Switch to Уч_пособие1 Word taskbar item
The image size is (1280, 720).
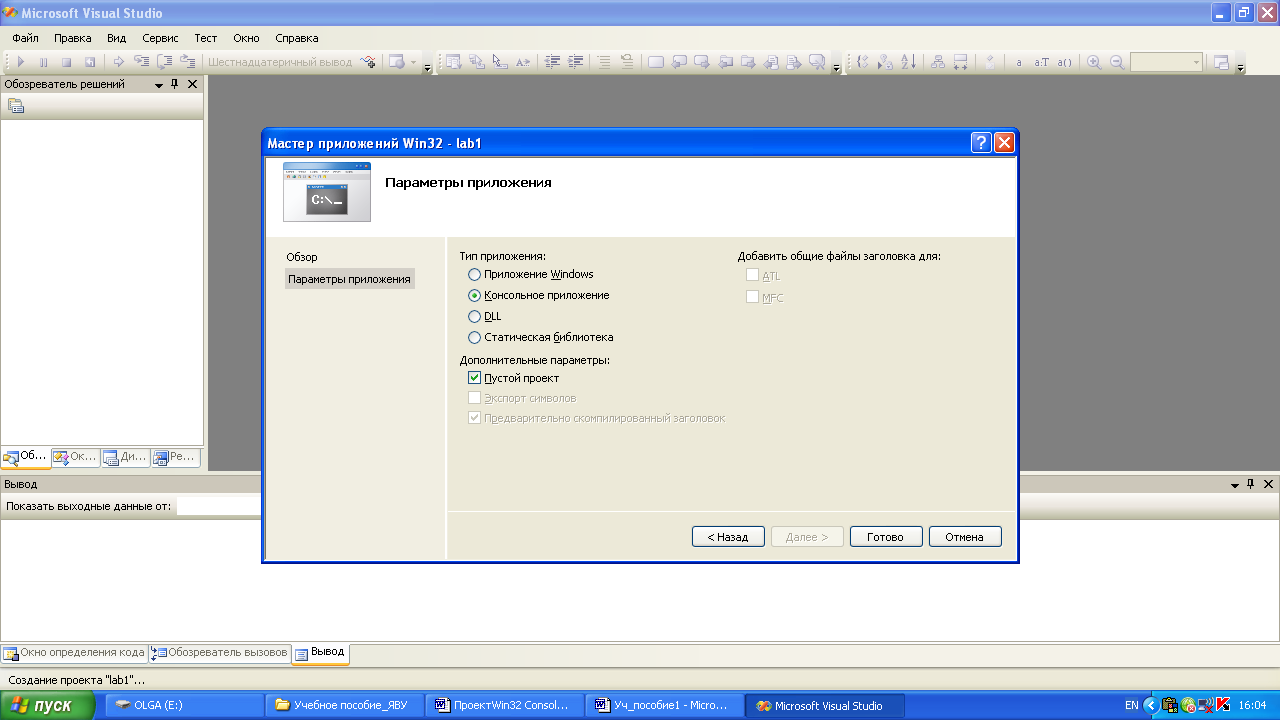point(666,705)
